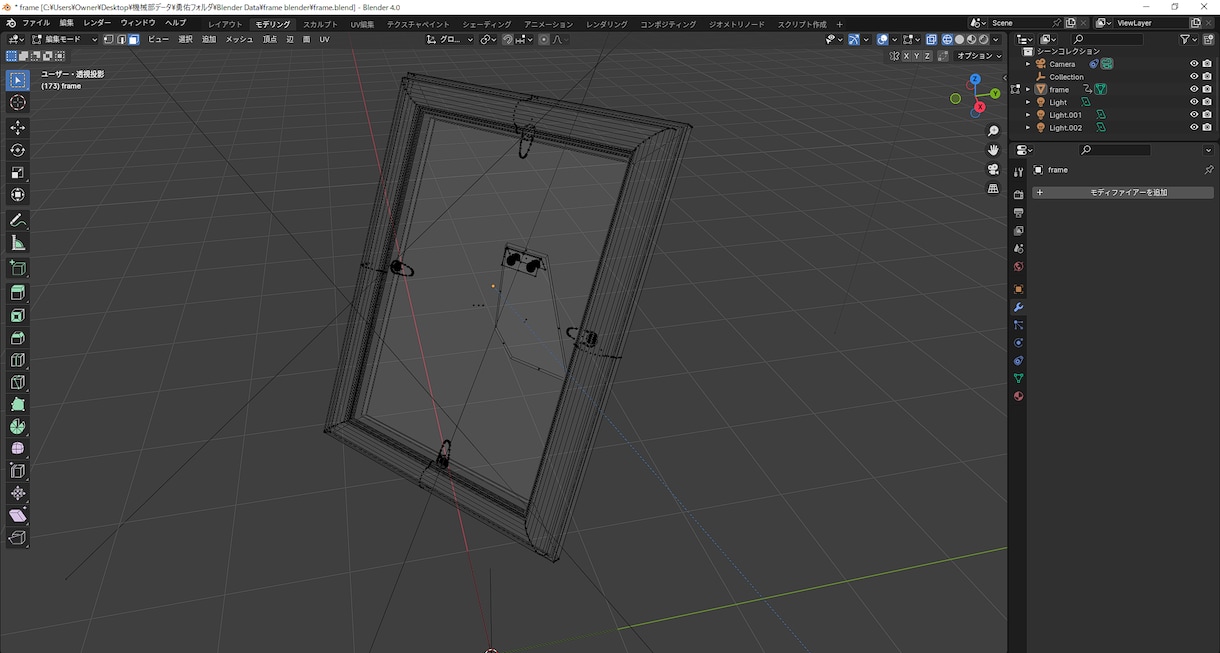The height and width of the screenshot is (653, 1220).
Task: Toggle X axis mirror
Action: coord(906,56)
